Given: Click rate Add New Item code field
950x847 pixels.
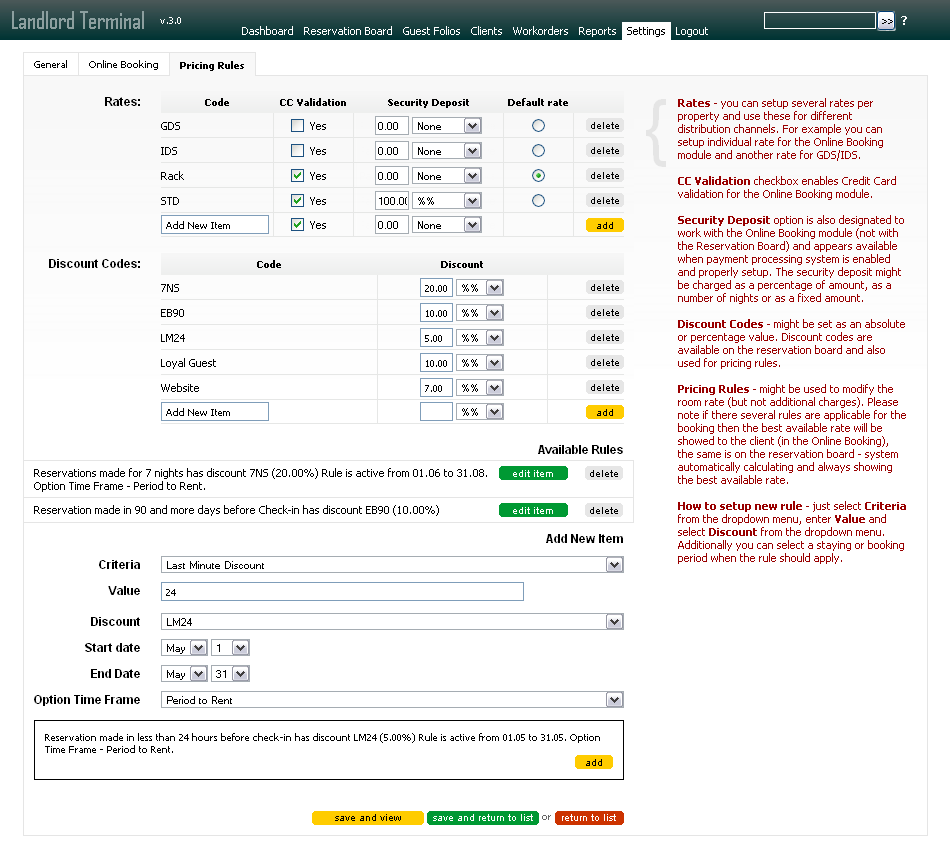Looking at the screenshot, I should (214, 225).
